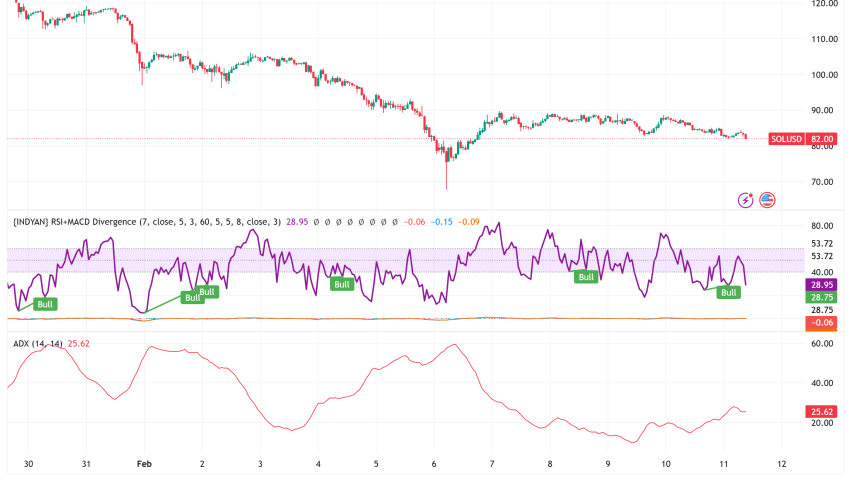Viewport: 852px width, 485px height.
Task: Click the 31 date on time axis
Action: [87, 465]
